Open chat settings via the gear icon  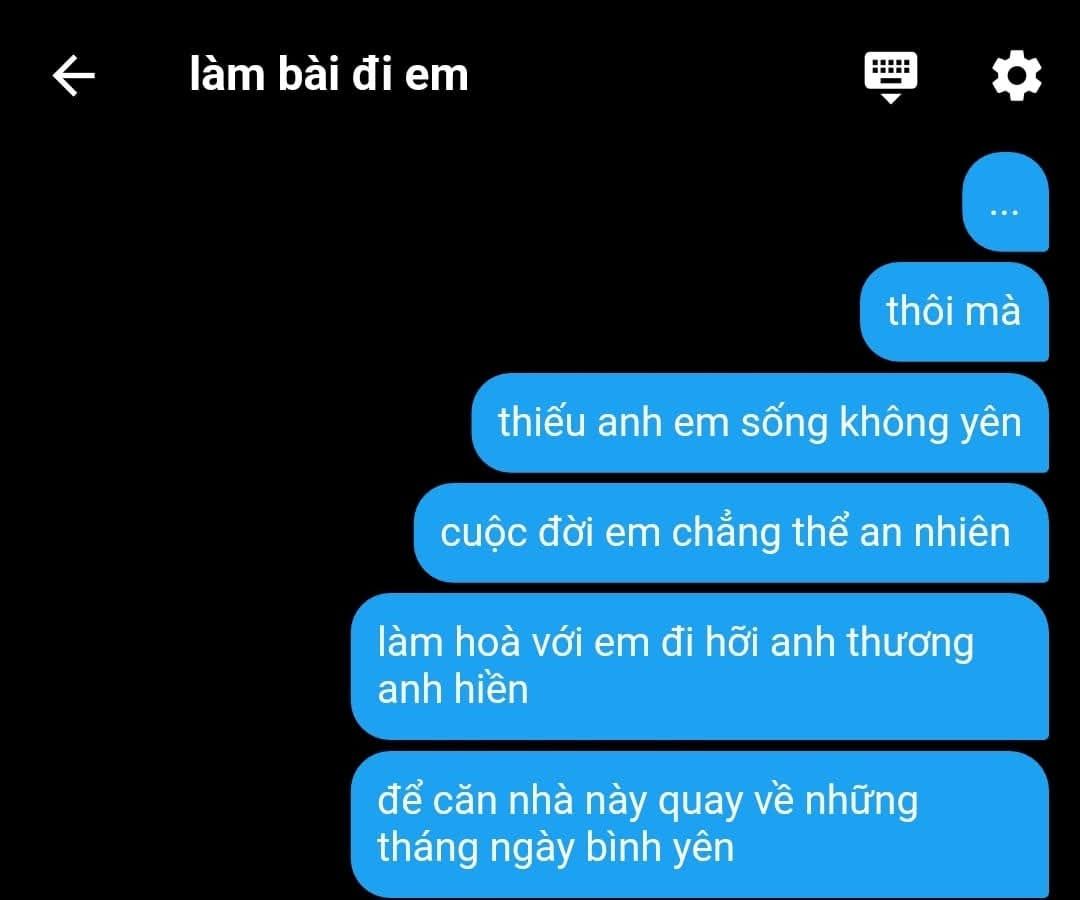click(x=1017, y=75)
